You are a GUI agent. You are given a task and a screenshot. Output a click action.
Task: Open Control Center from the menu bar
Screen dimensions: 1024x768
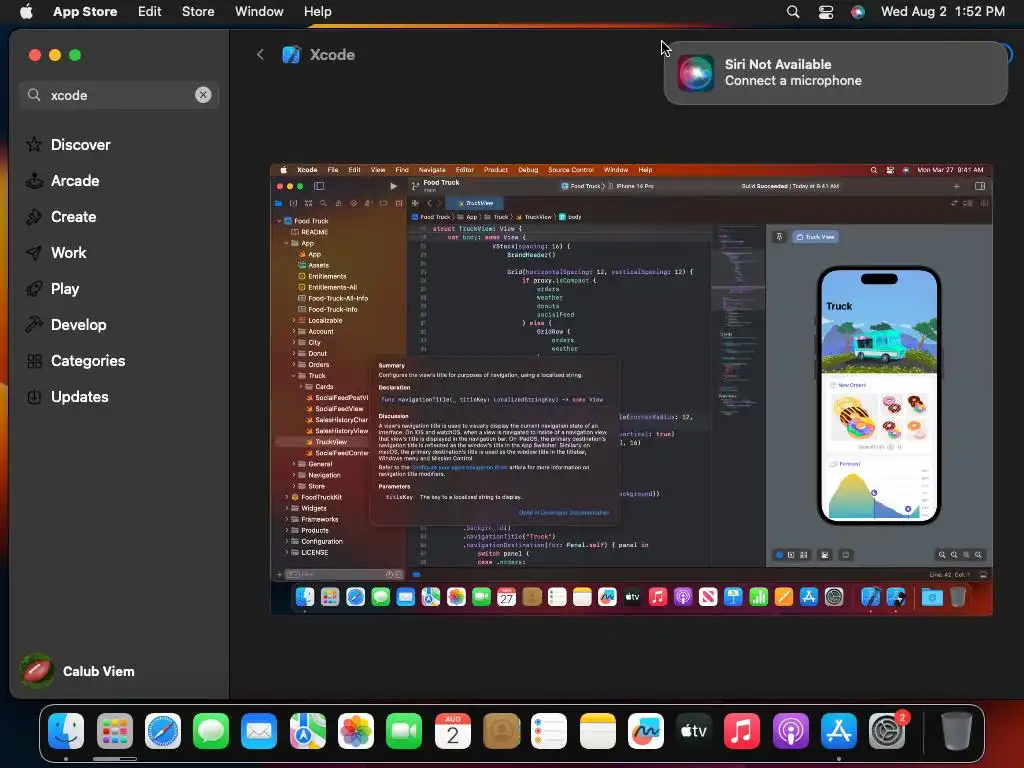point(825,11)
